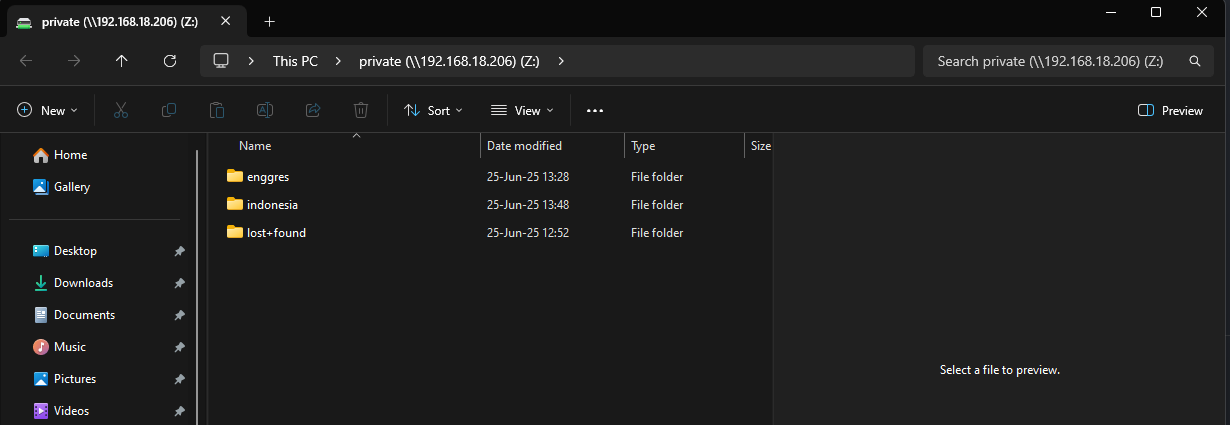Click the search magnifier icon

1194,61
